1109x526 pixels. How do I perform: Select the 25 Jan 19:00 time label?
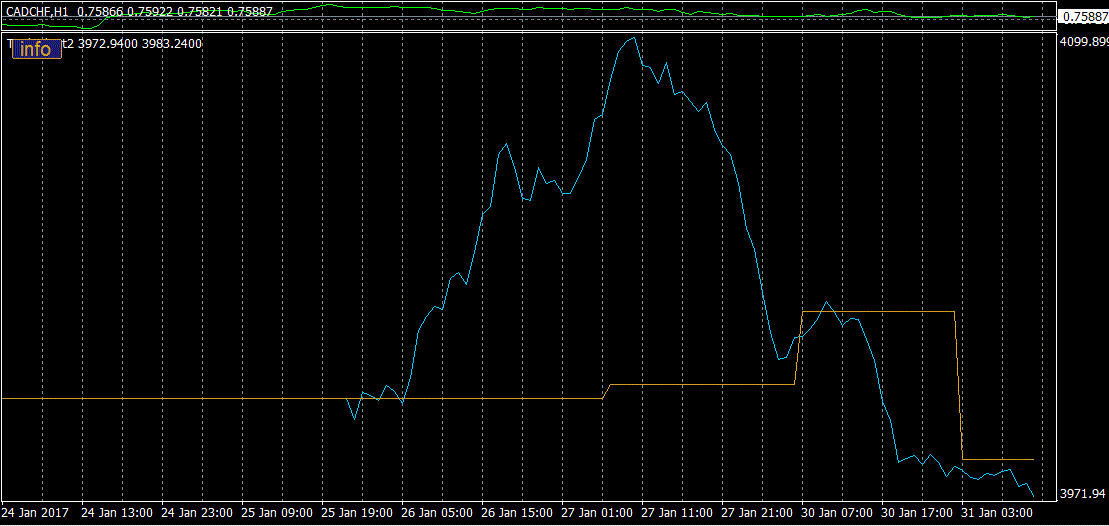[357, 512]
